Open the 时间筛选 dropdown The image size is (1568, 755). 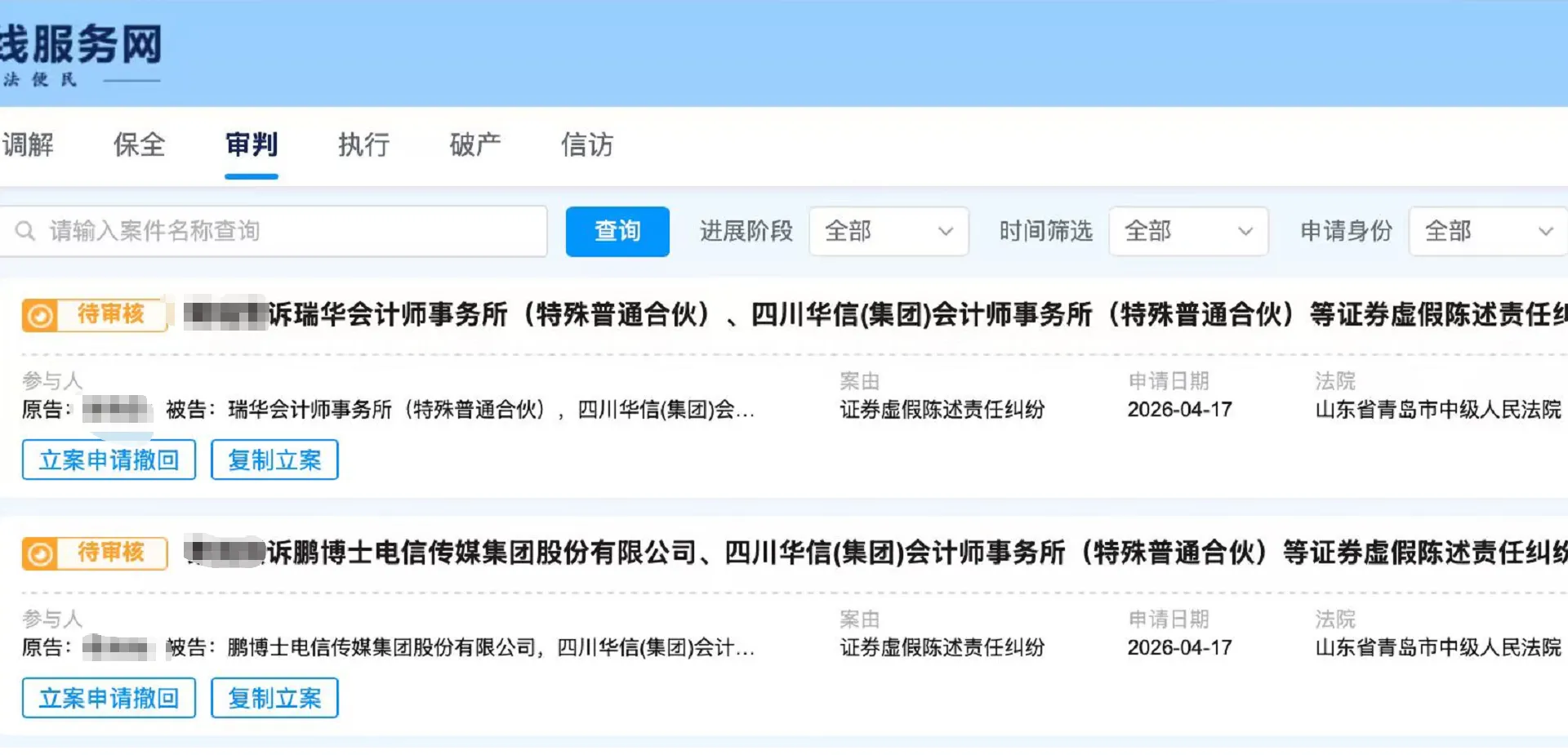[1188, 232]
